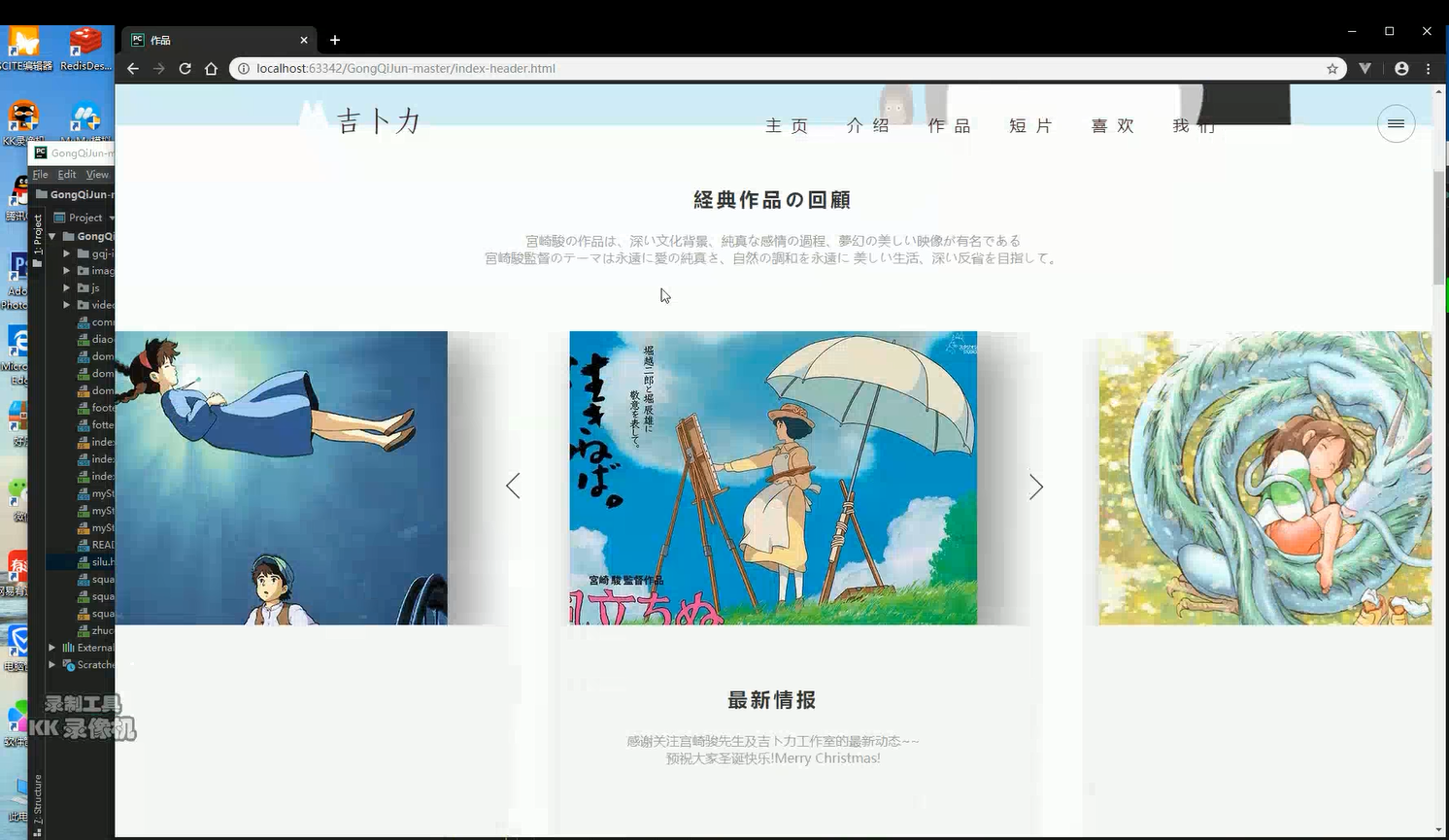Open the browser home page button
The image size is (1449, 840).
(x=211, y=68)
